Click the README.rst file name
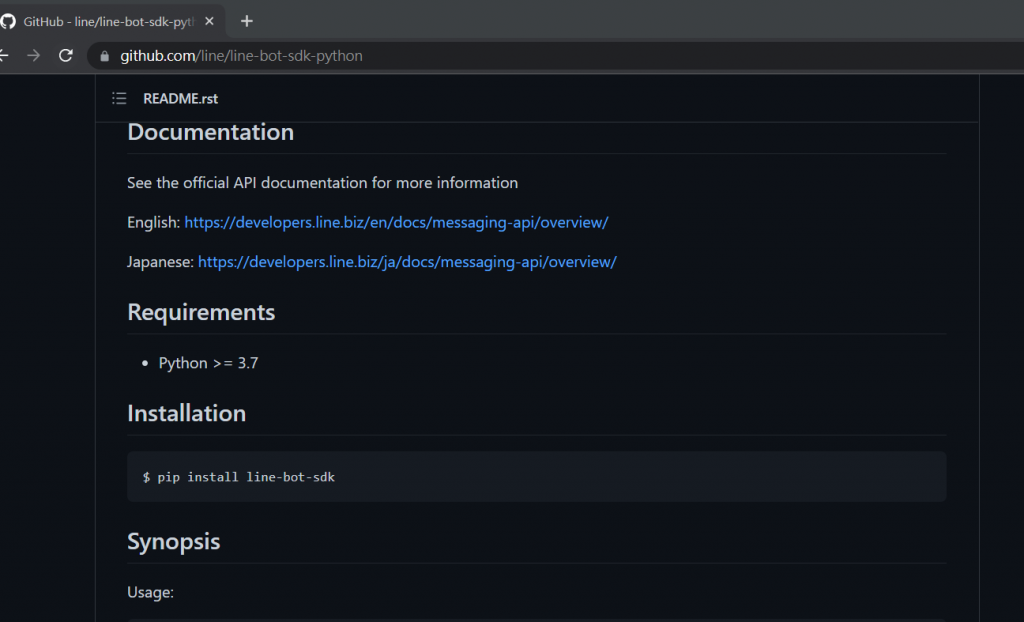The height and width of the screenshot is (622, 1024). tap(180, 99)
